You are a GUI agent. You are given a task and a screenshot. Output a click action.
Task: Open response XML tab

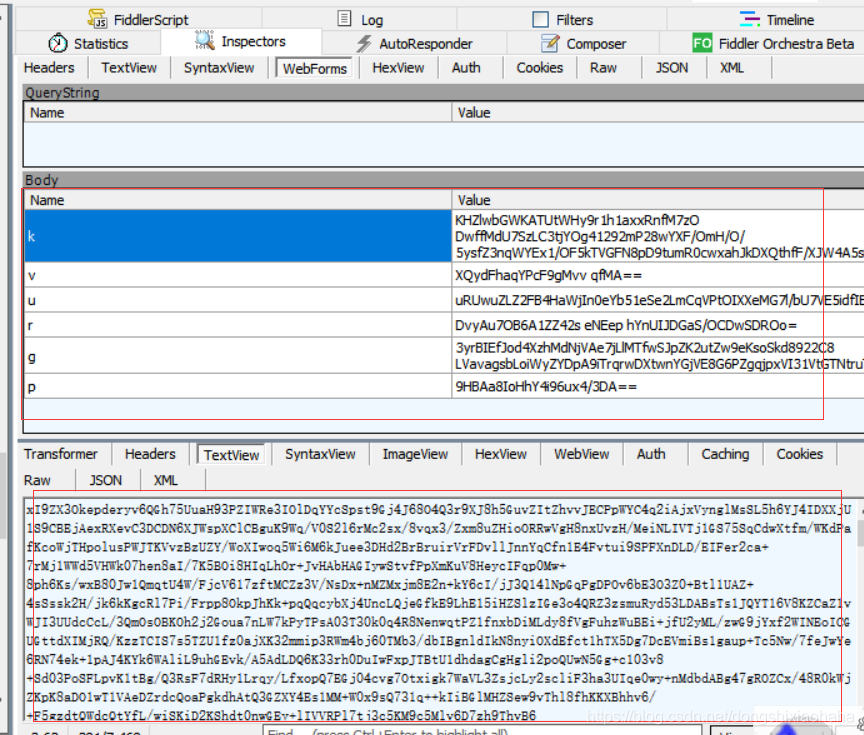click(x=165, y=480)
